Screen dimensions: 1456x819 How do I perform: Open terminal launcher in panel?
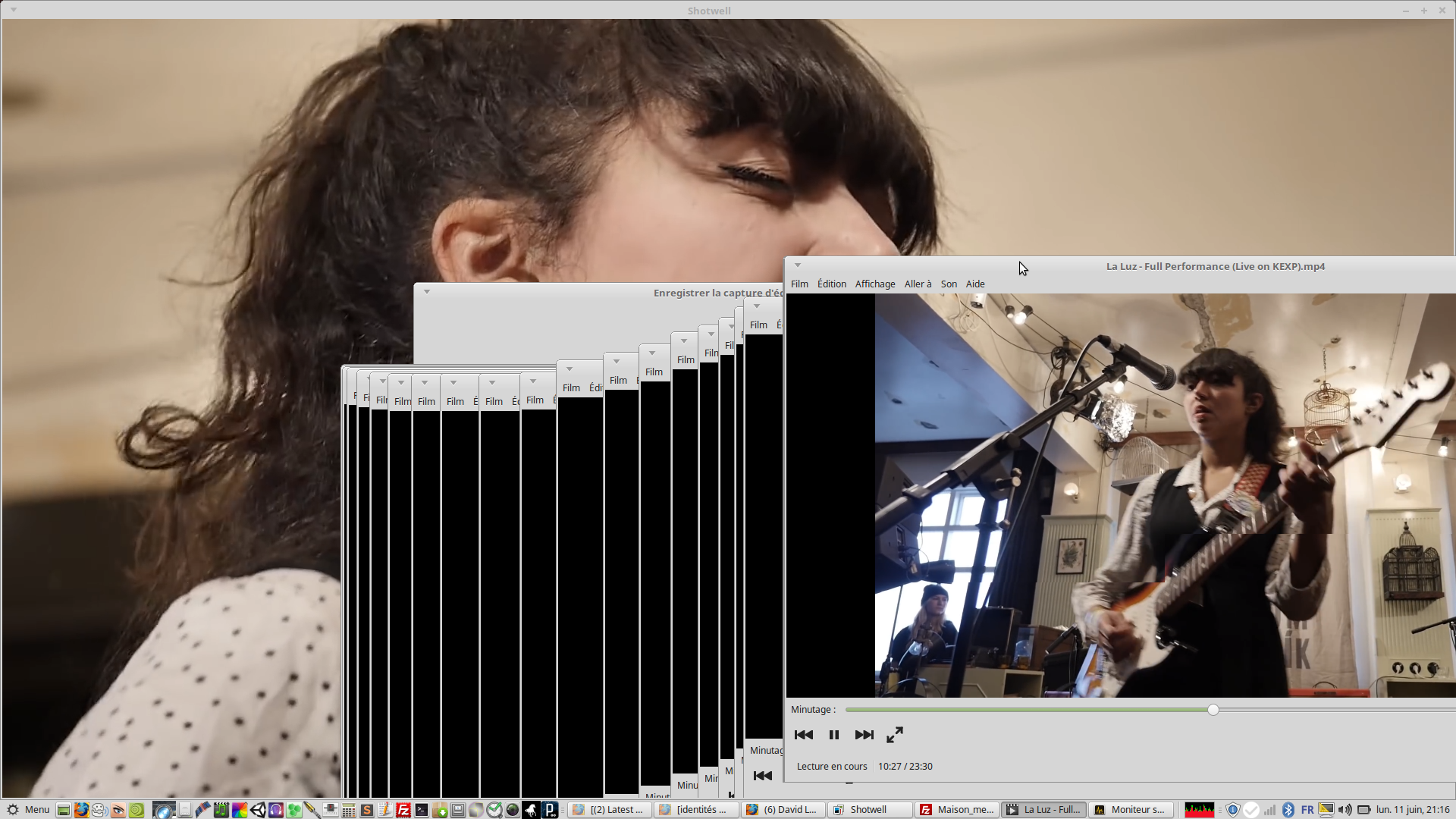(x=422, y=810)
